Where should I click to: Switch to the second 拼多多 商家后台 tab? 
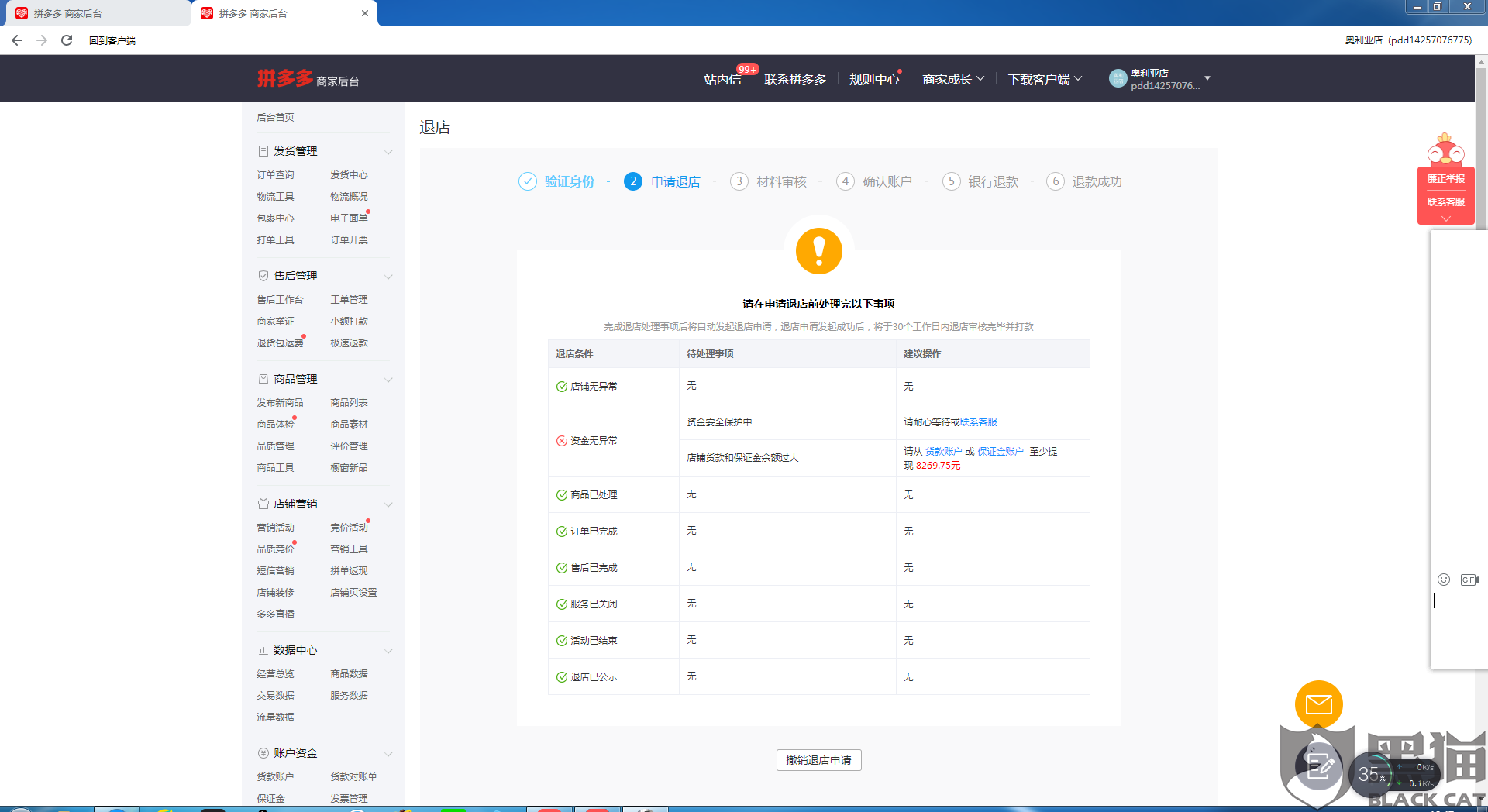[x=284, y=13]
